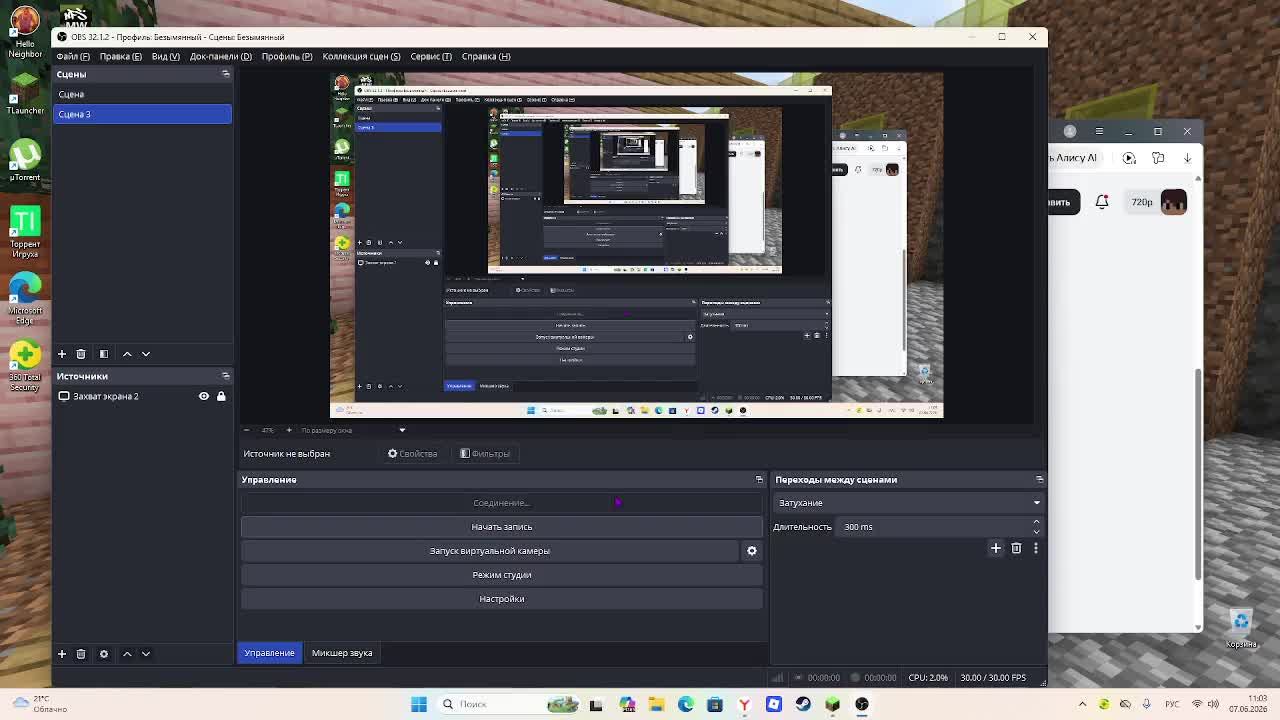Undock the Управление panel
Image resolution: width=1280 pixels, height=720 pixels.
759,480
